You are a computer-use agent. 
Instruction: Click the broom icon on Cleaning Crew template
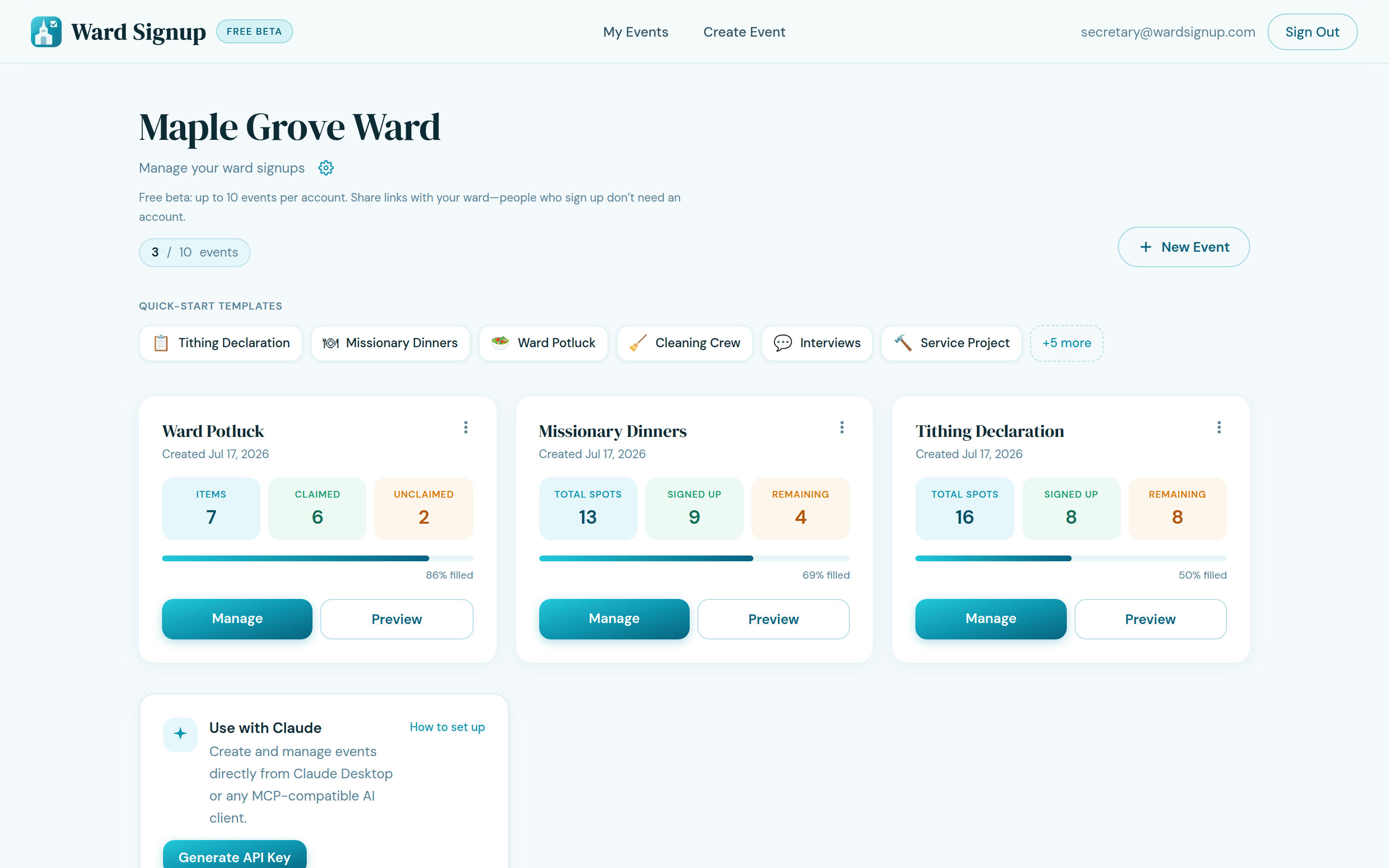pyautogui.click(x=638, y=343)
